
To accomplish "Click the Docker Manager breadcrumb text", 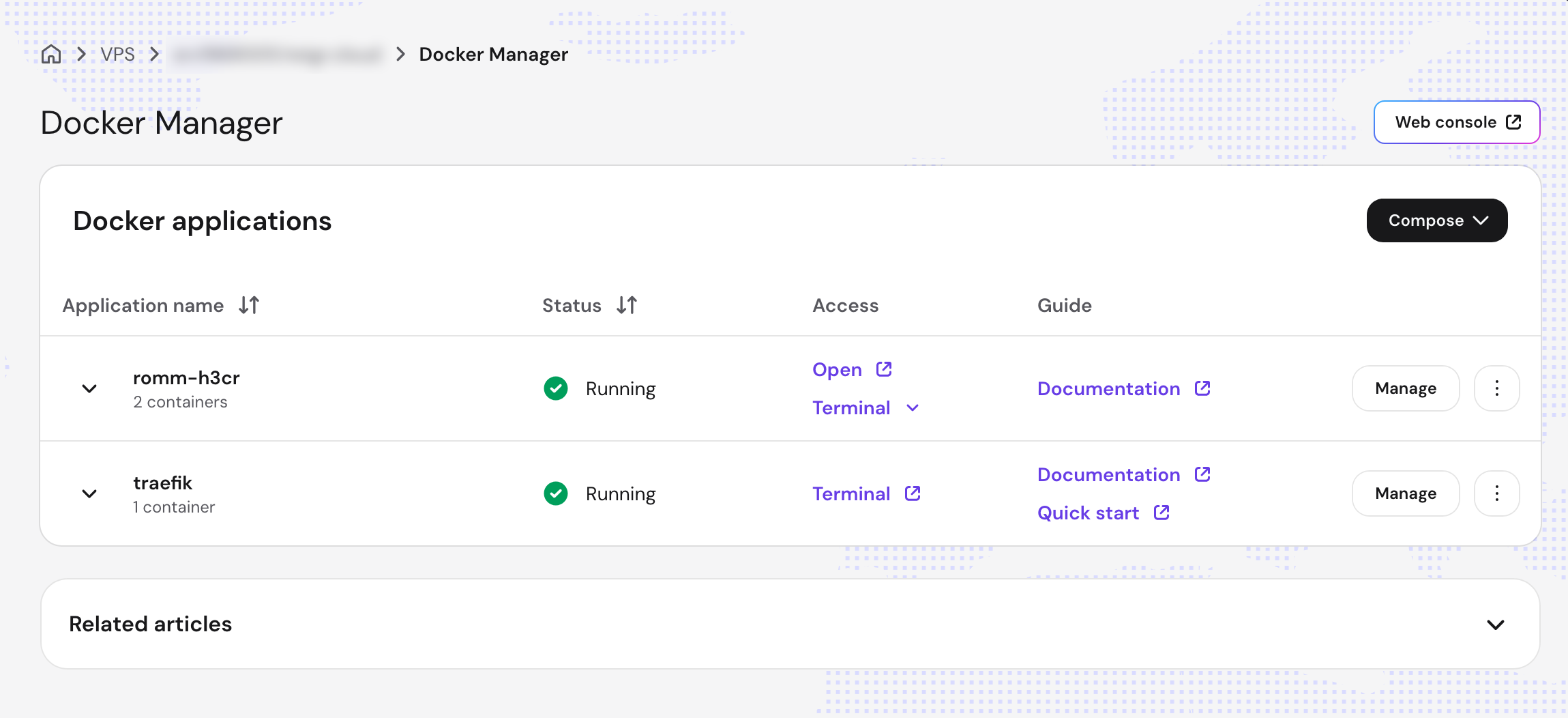I will click(x=493, y=54).
